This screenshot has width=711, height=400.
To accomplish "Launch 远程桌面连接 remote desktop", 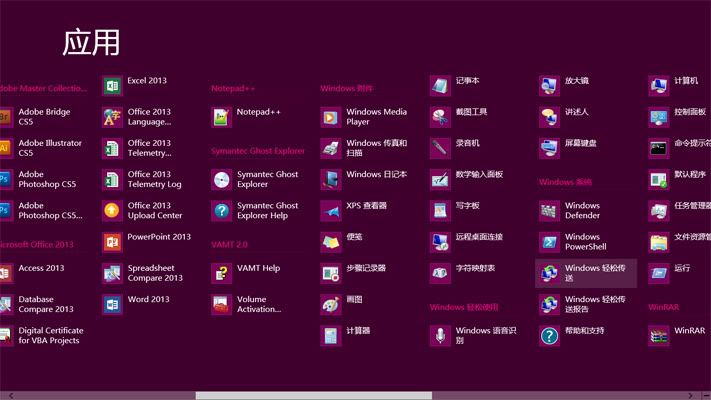I will click(x=467, y=242).
